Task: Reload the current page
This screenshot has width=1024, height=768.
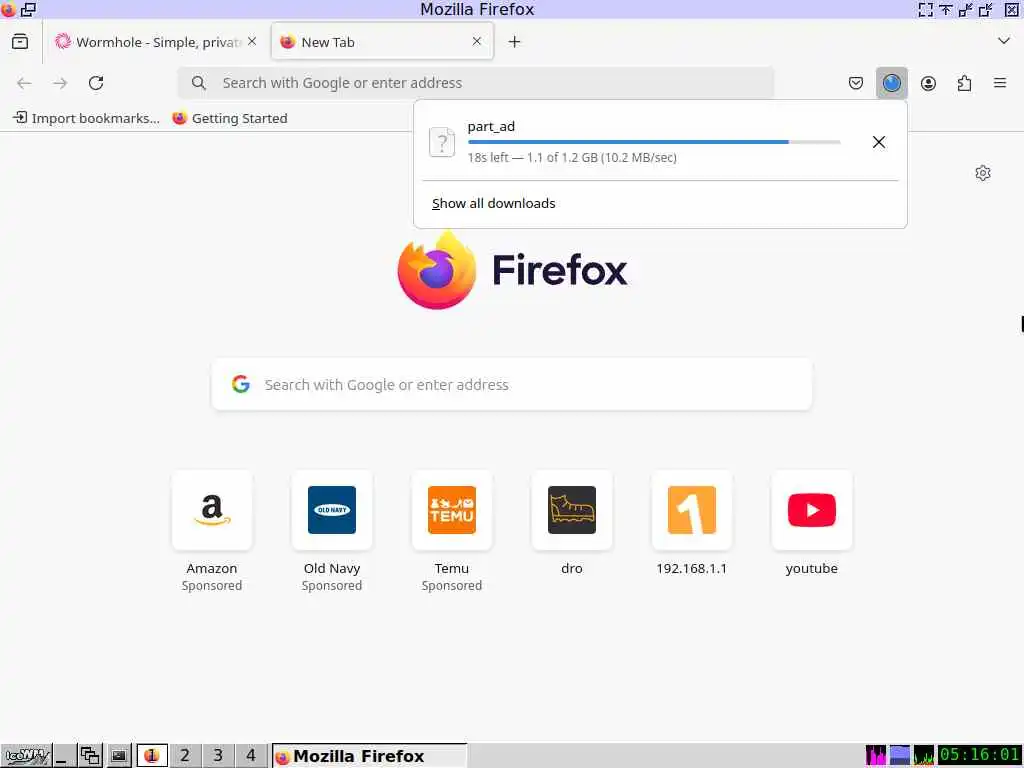Action: click(x=96, y=83)
